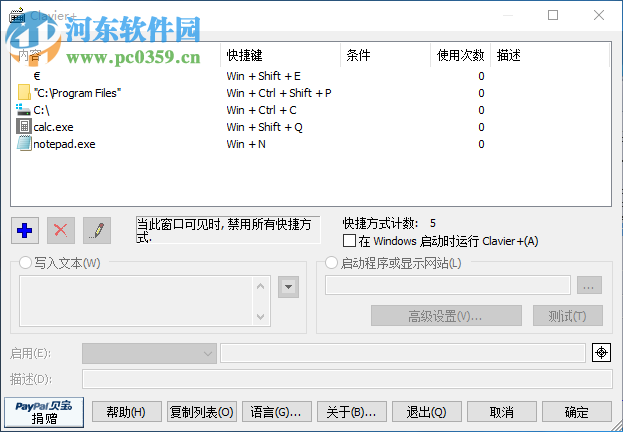Select the 写入文本(W) radio button
The height and width of the screenshot is (432, 623).
tap(25, 263)
